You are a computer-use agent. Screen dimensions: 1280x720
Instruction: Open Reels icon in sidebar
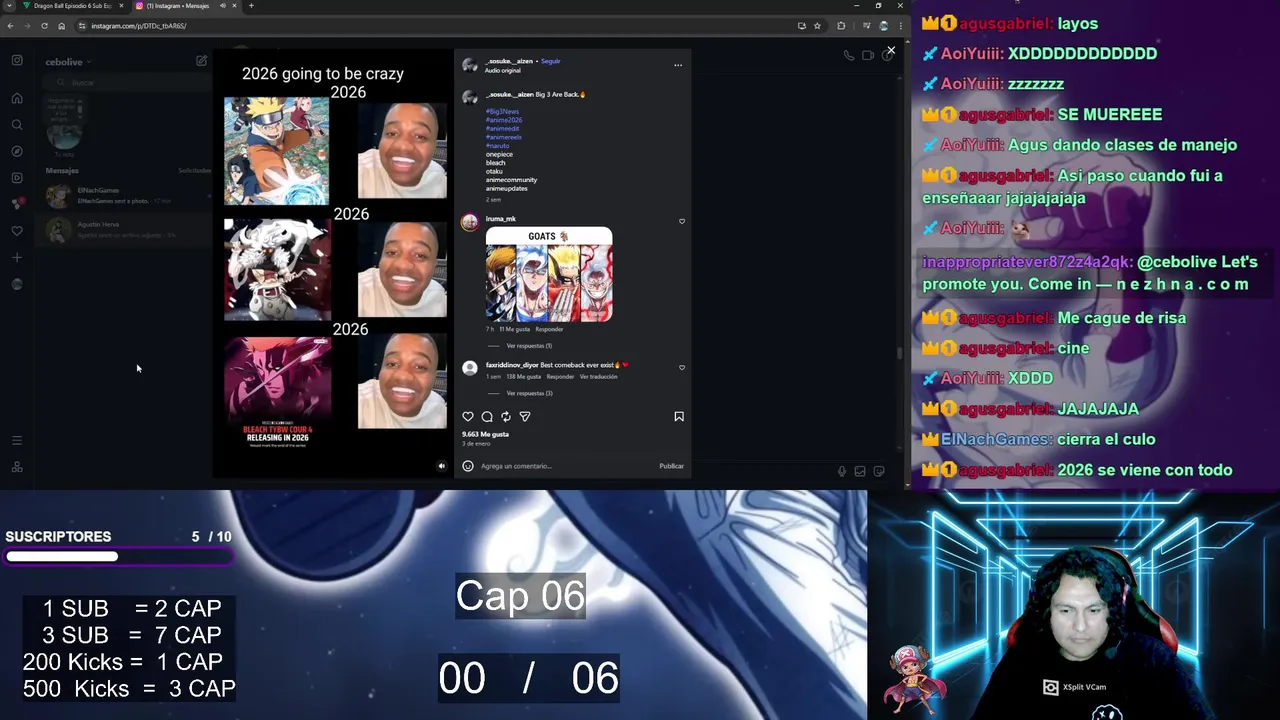click(17, 178)
